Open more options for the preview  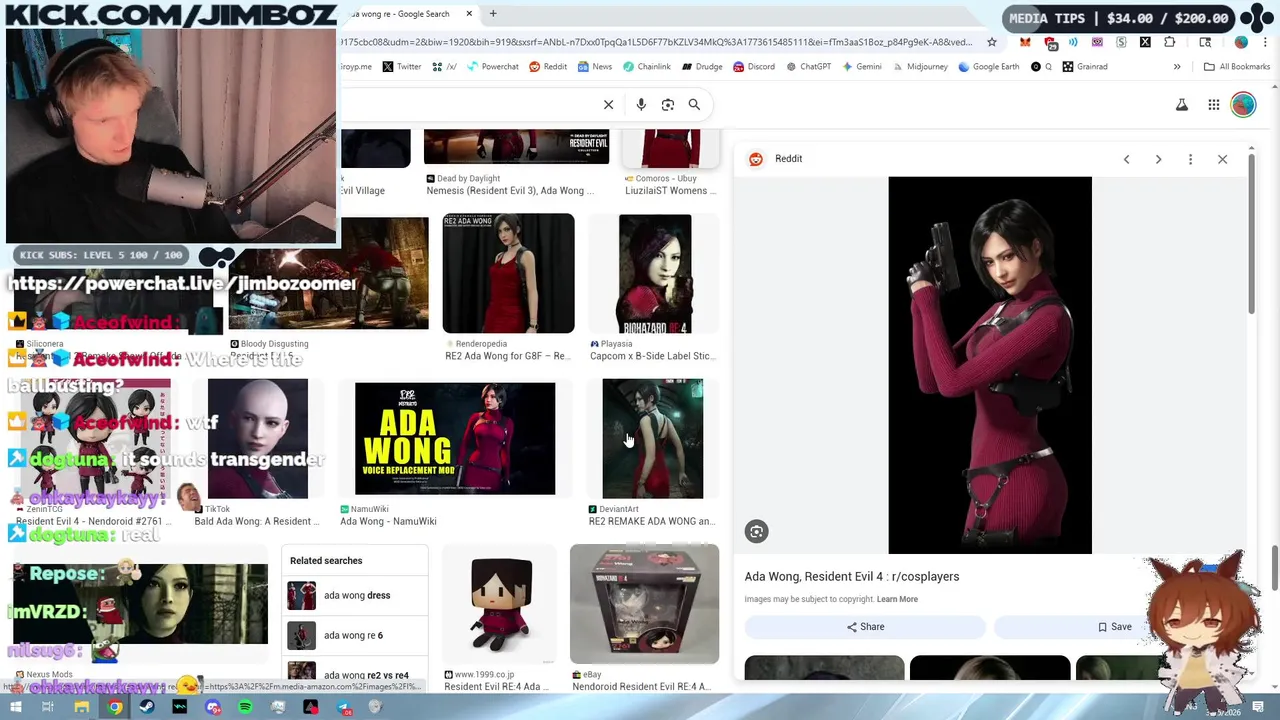coord(1190,159)
